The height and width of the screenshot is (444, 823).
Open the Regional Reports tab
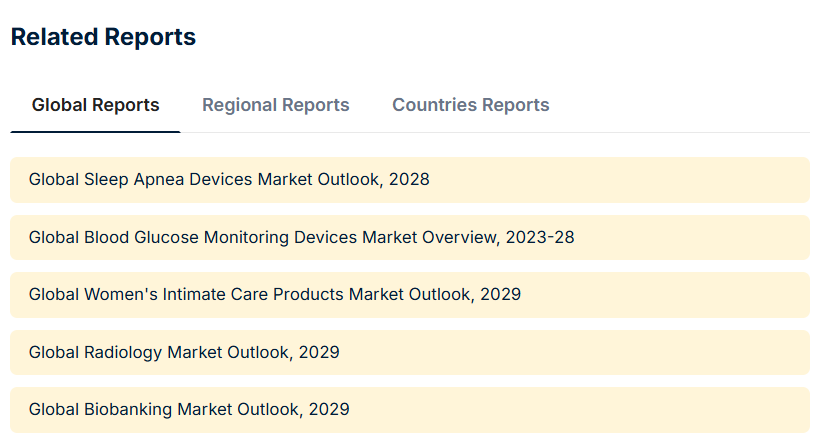coord(276,105)
